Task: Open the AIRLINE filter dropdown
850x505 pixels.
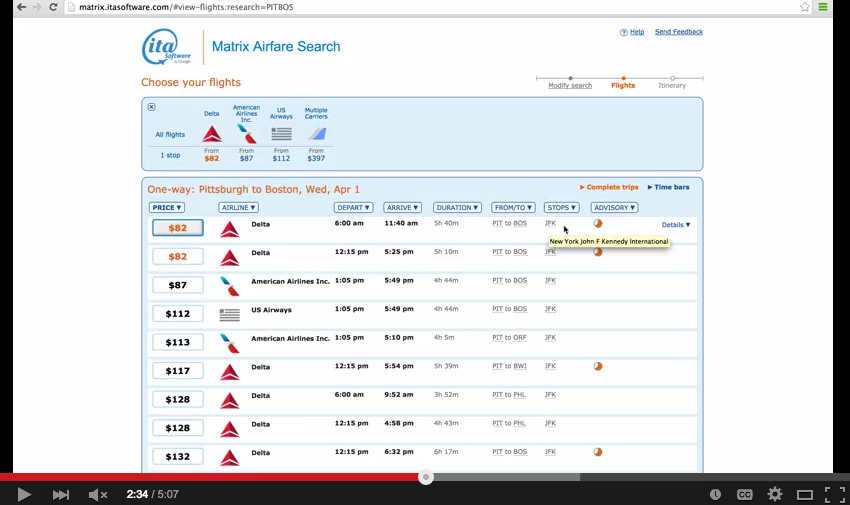Action: coord(239,208)
